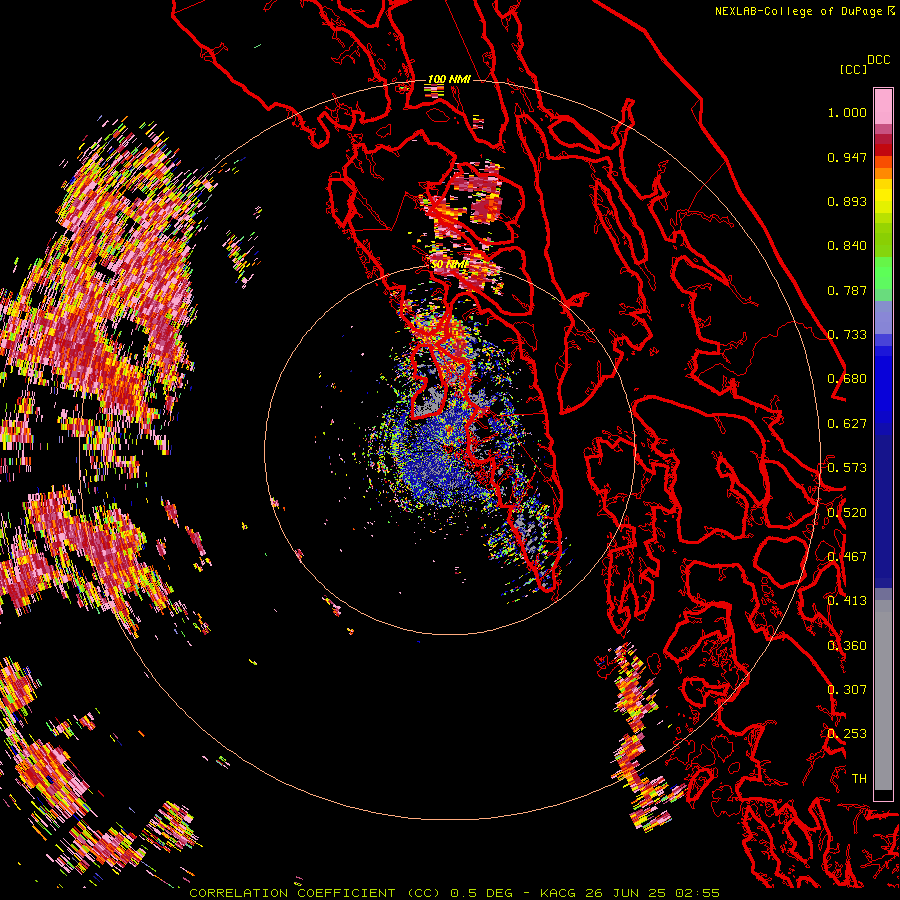Click the 0.893 color scale value
Viewport: 900px width, 900px height.
point(847,201)
